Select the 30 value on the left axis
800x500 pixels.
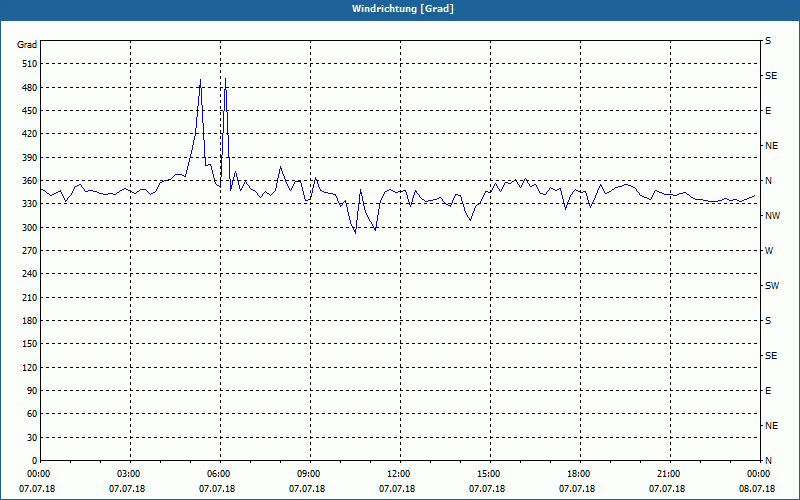32,438
